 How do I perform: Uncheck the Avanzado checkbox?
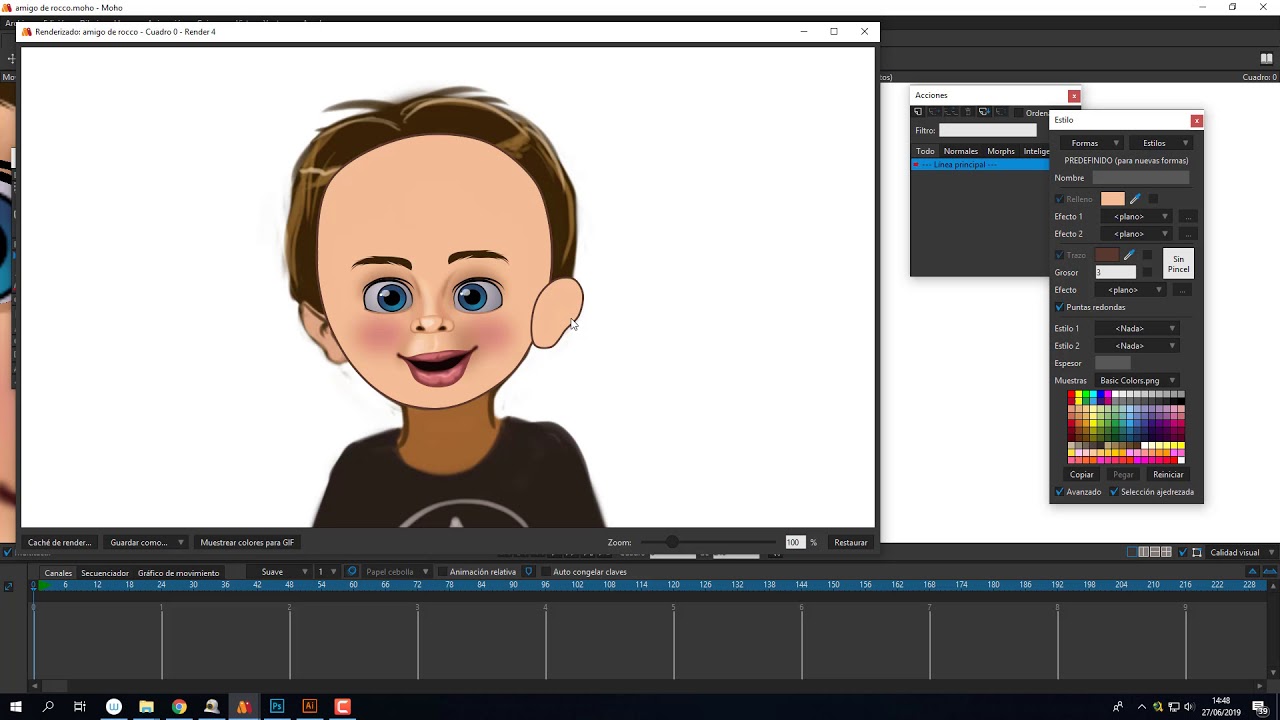(x=1060, y=492)
